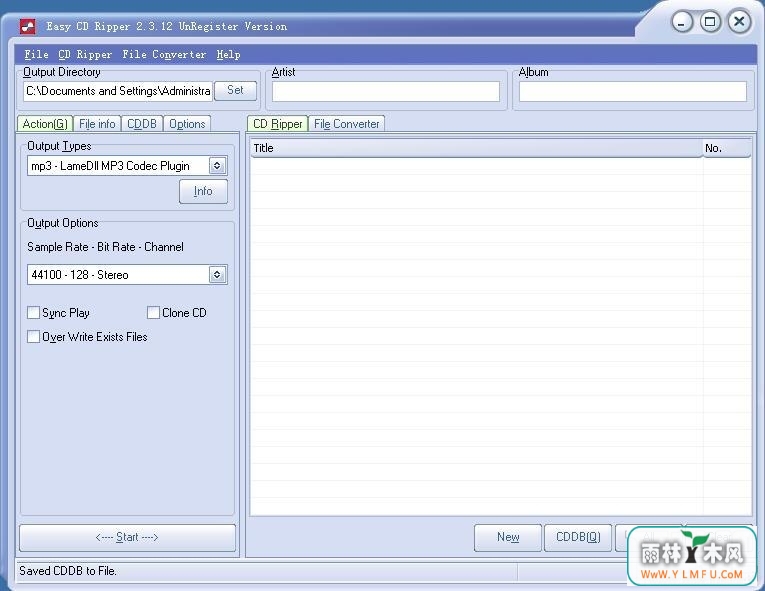Minimize the Easy CD Ripper window
Screen dimensions: 765x591
pyautogui.click(x=682, y=22)
